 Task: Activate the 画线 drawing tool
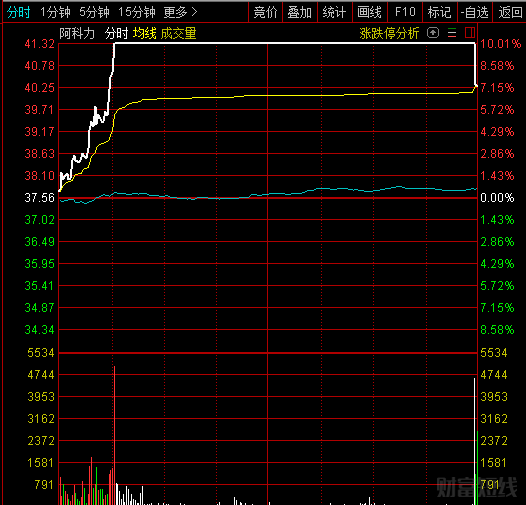[x=369, y=12]
